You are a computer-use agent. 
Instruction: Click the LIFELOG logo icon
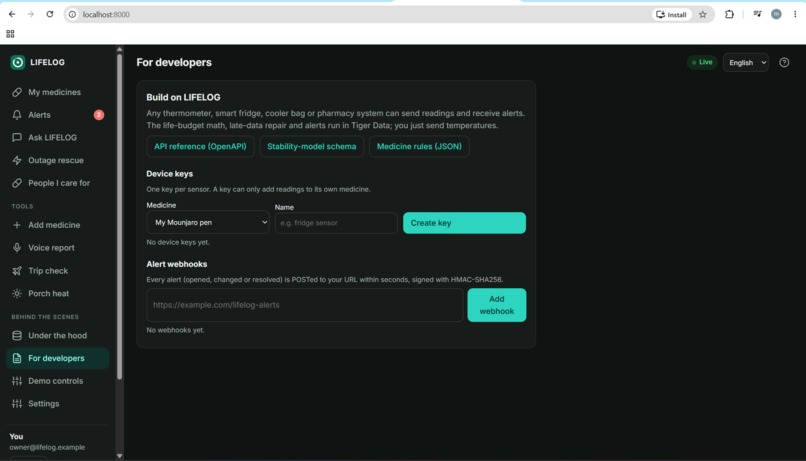(17, 62)
